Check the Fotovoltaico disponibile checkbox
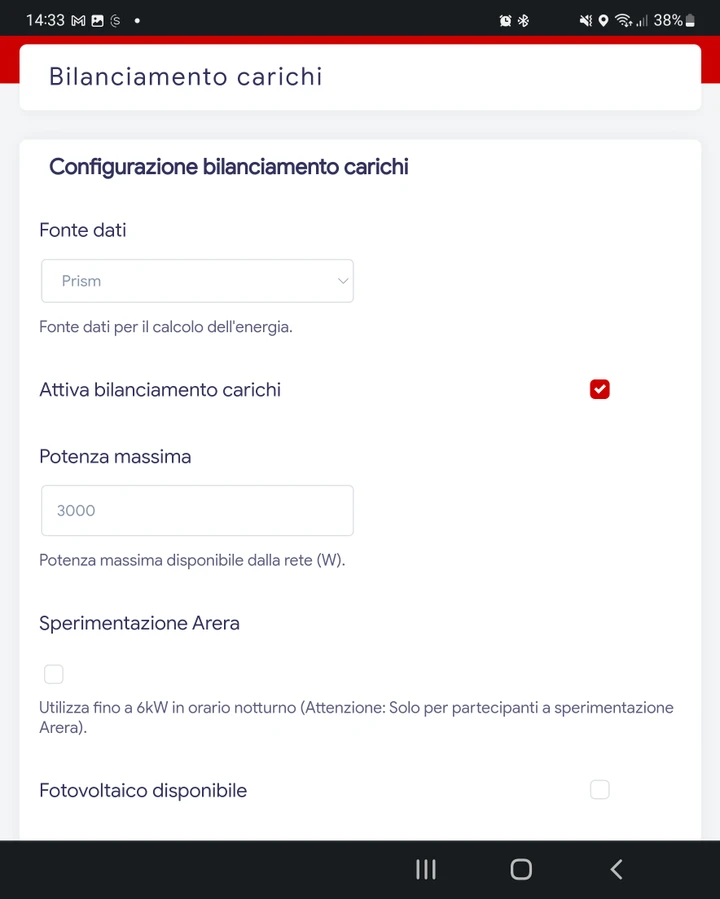720x899 pixels. [600, 789]
